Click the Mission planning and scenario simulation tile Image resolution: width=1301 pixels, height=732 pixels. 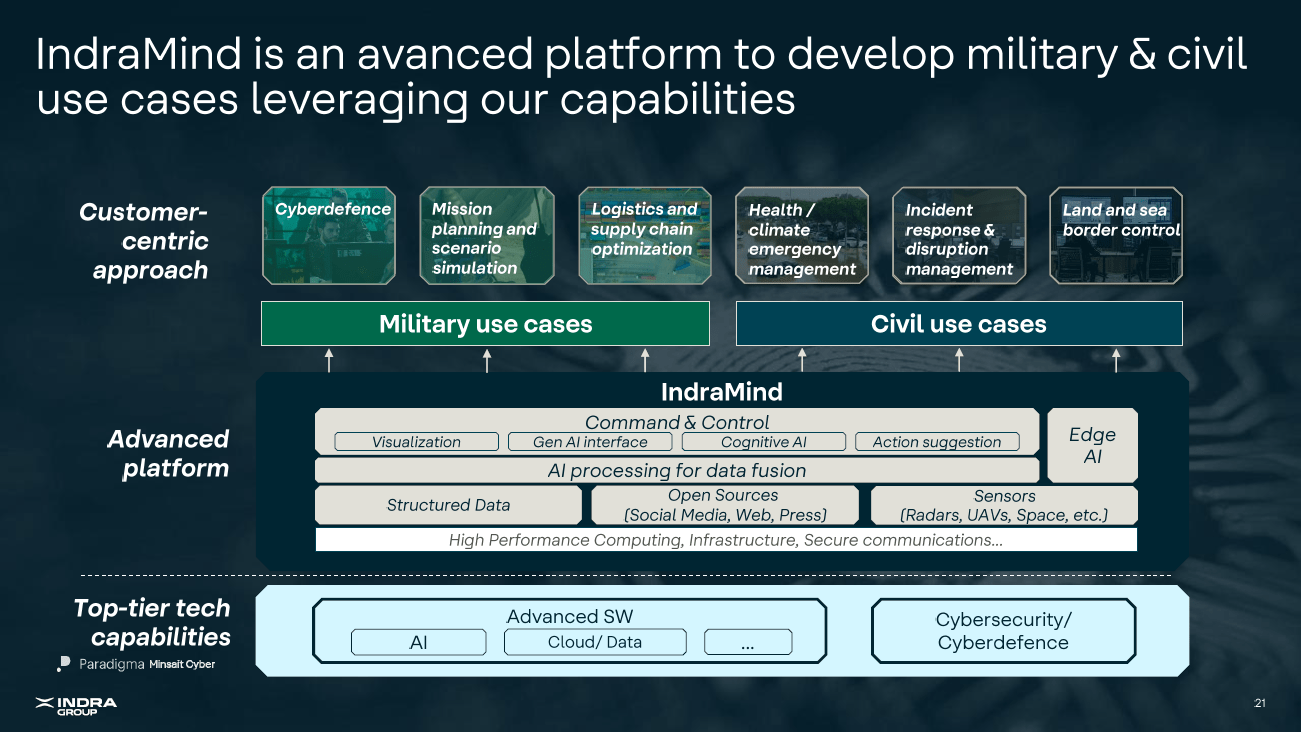point(486,236)
